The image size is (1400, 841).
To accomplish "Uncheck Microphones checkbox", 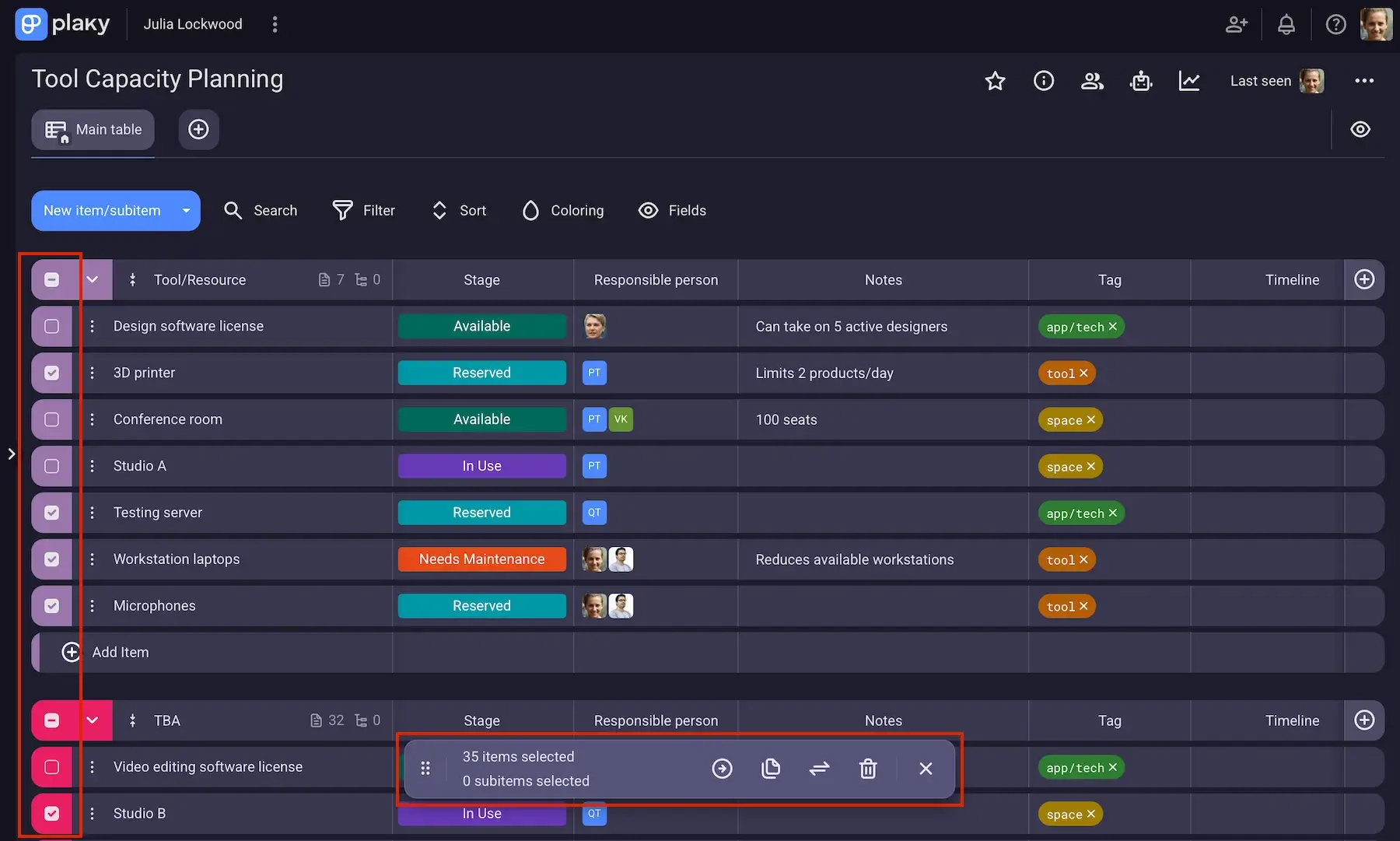I will [x=51, y=606].
